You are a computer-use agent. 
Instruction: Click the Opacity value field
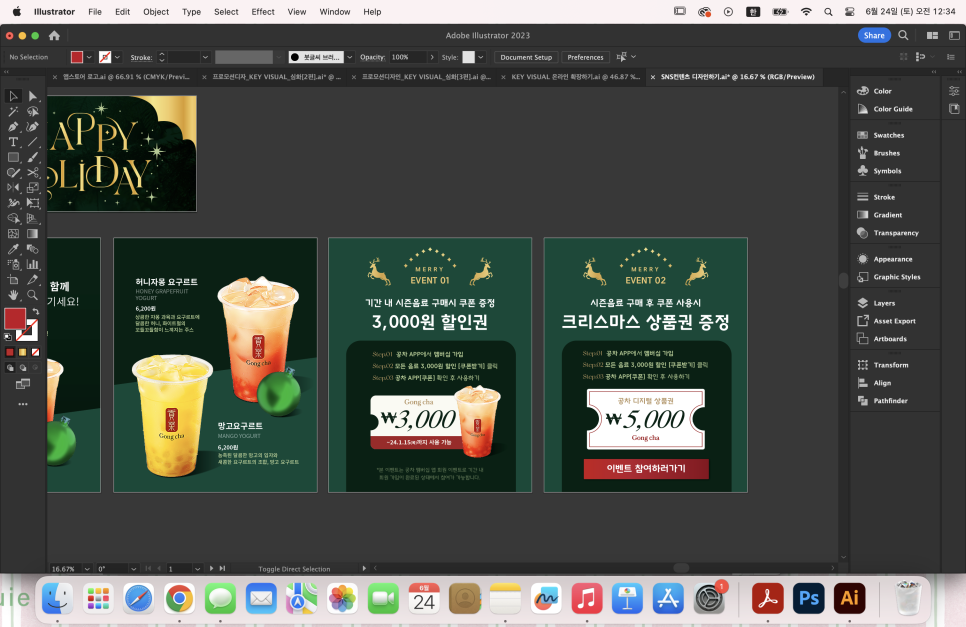click(x=408, y=57)
